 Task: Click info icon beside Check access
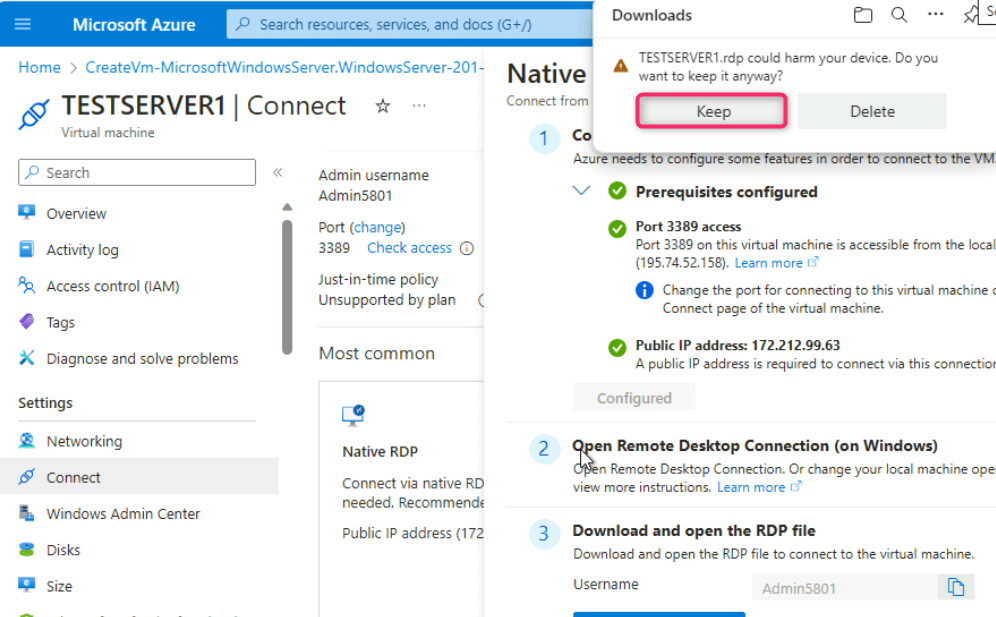(x=466, y=249)
